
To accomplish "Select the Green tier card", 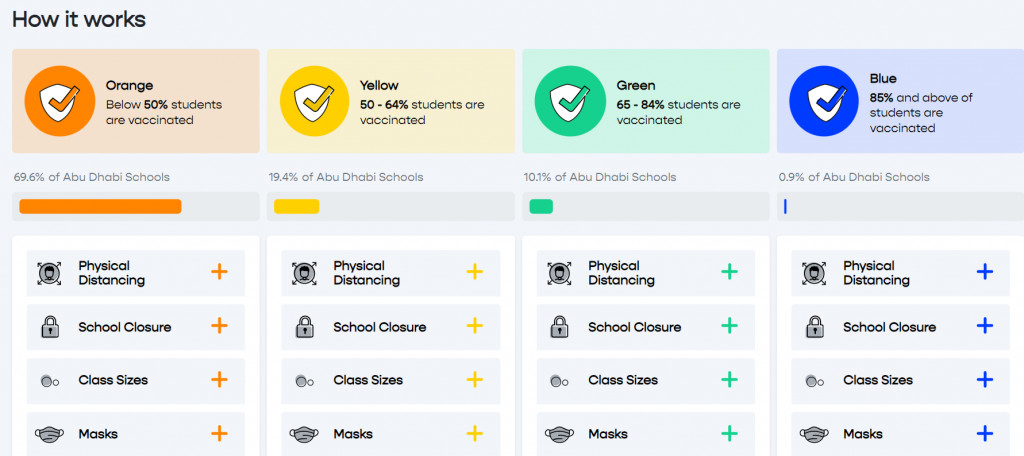I will pyautogui.click(x=645, y=101).
